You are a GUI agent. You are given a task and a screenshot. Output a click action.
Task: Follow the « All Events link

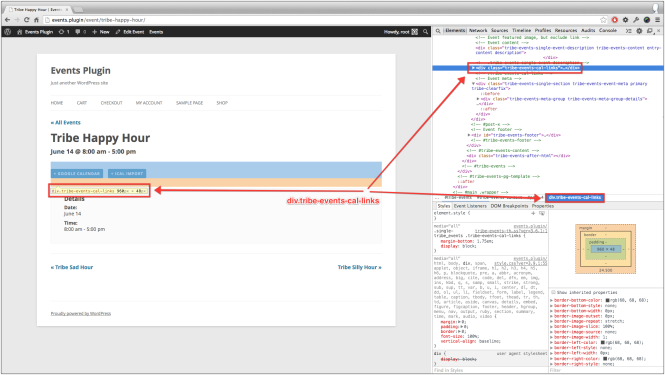pos(66,123)
